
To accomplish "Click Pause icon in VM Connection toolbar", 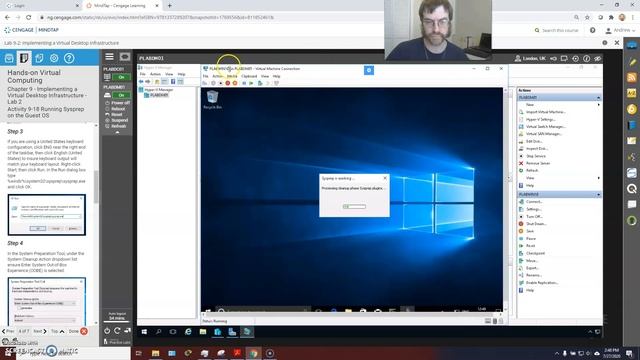I will pos(244,83).
